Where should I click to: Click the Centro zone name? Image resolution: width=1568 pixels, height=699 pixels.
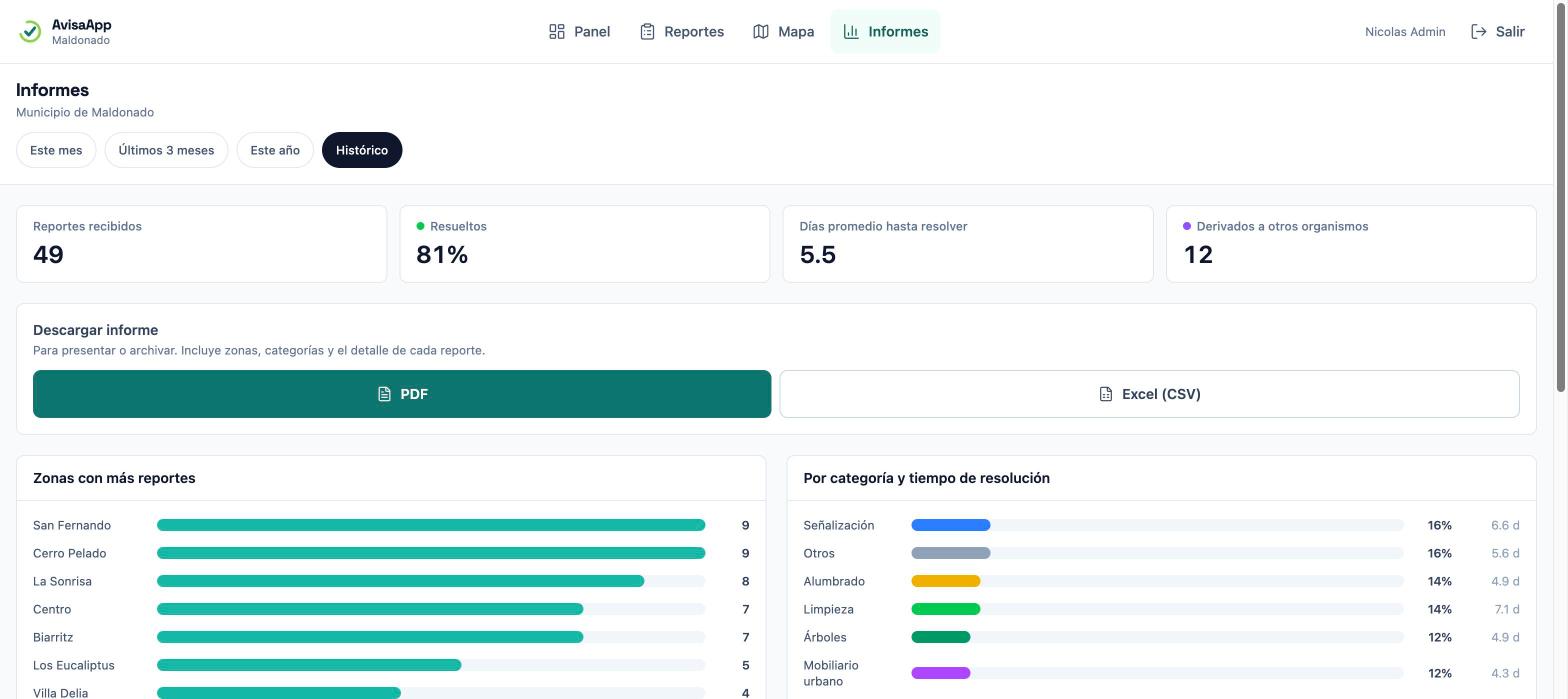[x=52, y=609]
